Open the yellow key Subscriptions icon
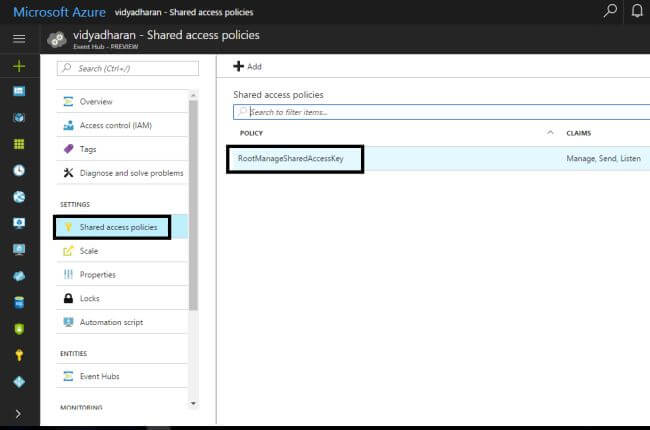 pyautogui.click(x=19, y=355)
